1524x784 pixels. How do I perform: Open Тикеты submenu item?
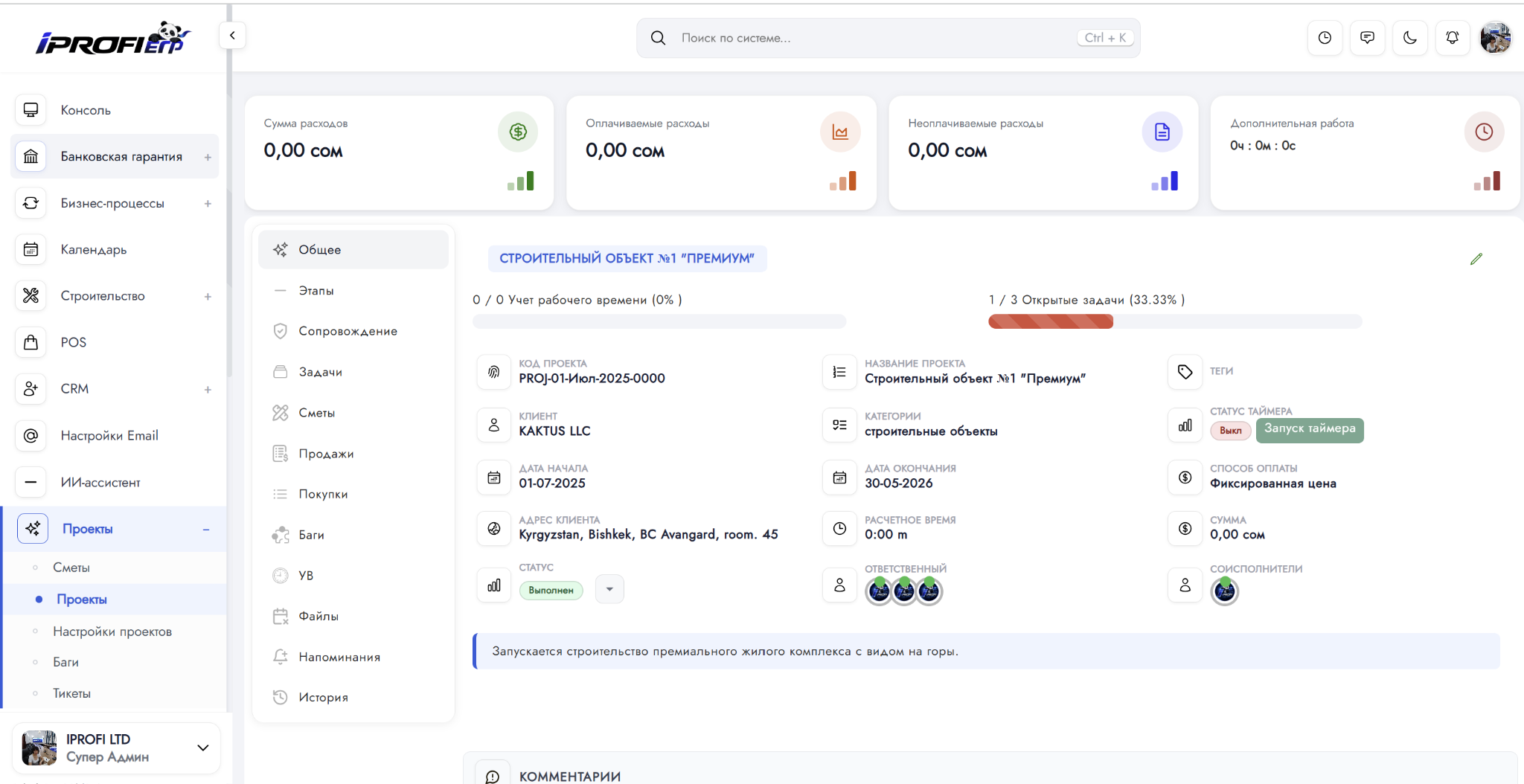coord(71,693)
